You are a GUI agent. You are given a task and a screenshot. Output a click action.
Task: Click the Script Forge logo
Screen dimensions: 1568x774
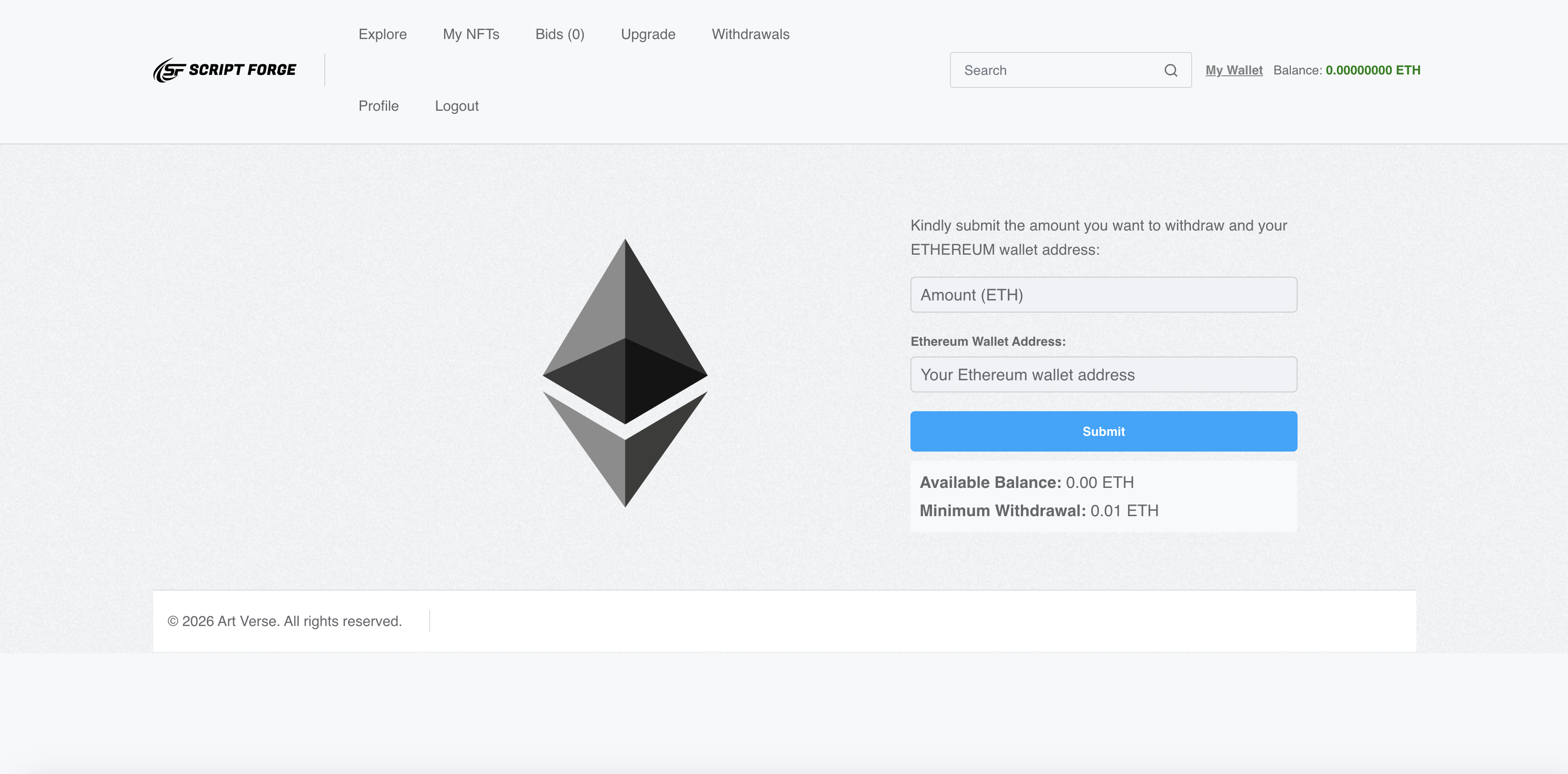click(x=225, y=70)
